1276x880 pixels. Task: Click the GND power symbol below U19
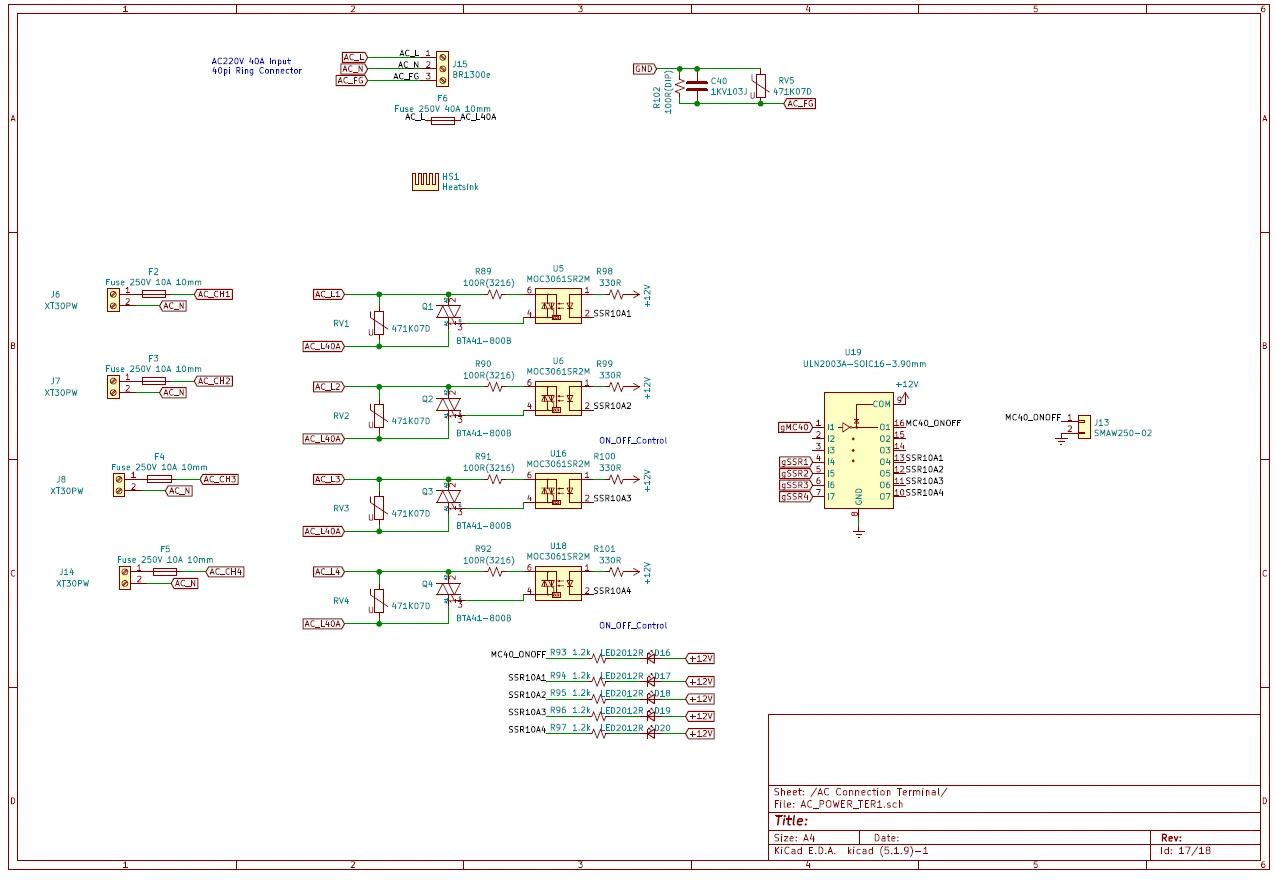[x=858, y=531]
